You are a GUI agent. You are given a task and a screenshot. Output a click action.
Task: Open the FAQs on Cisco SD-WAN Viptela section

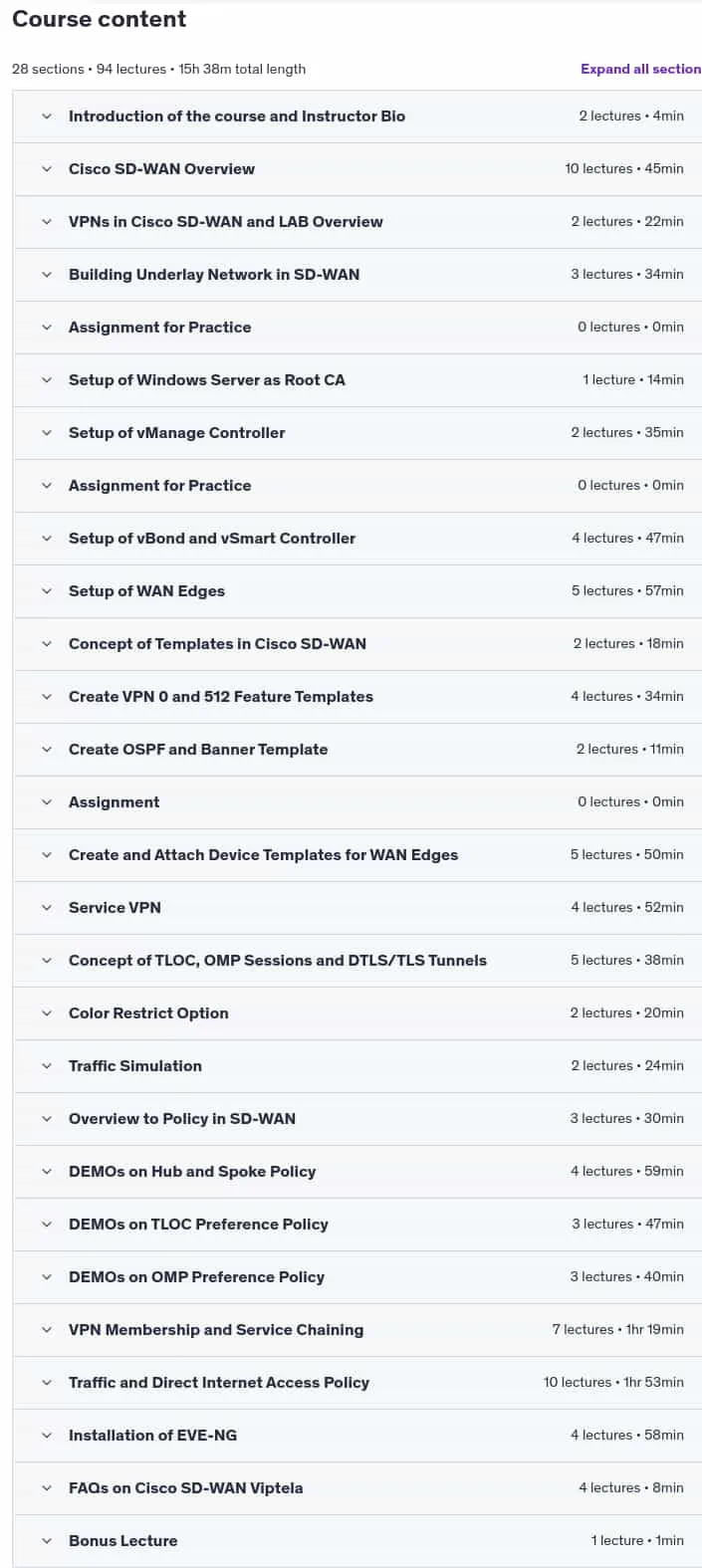(357, 1488)
